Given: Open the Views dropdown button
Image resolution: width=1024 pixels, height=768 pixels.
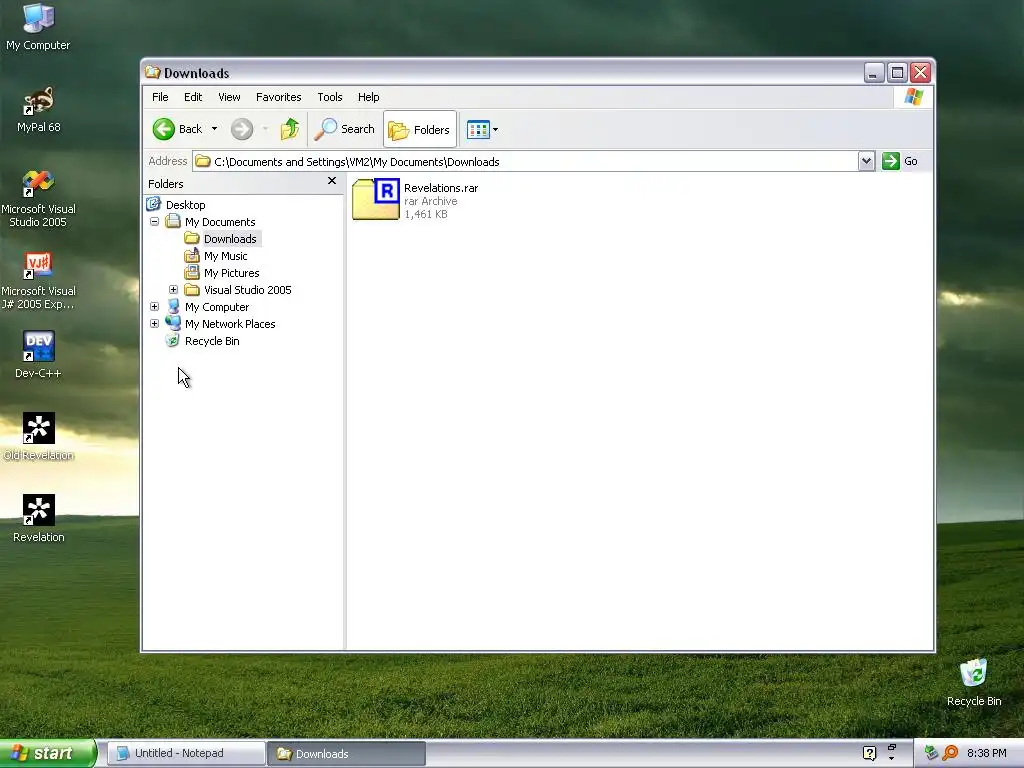Looking at the screenshot, I should coord(482,129).
